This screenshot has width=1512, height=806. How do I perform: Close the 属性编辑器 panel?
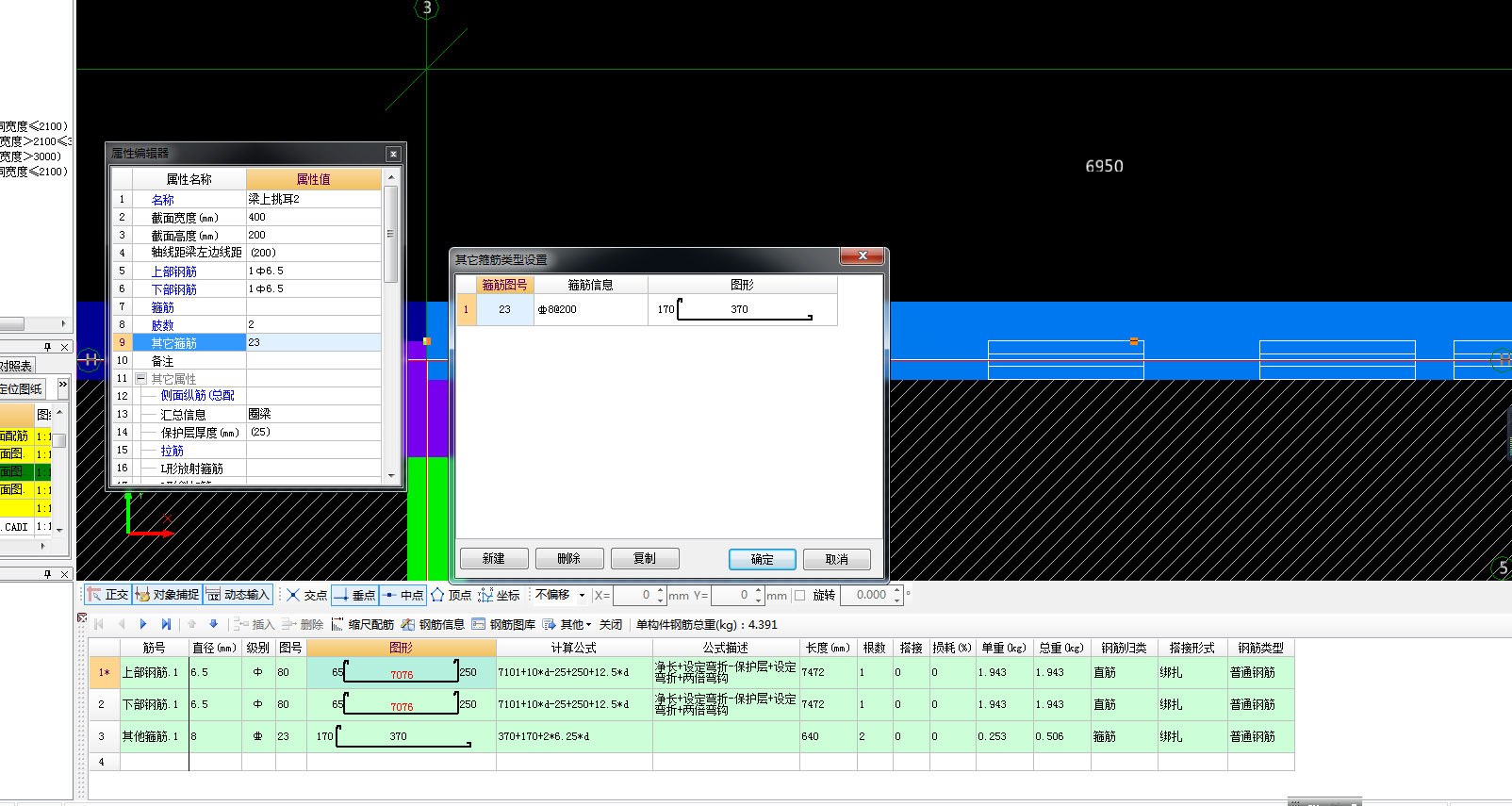[x=393, y=154]
